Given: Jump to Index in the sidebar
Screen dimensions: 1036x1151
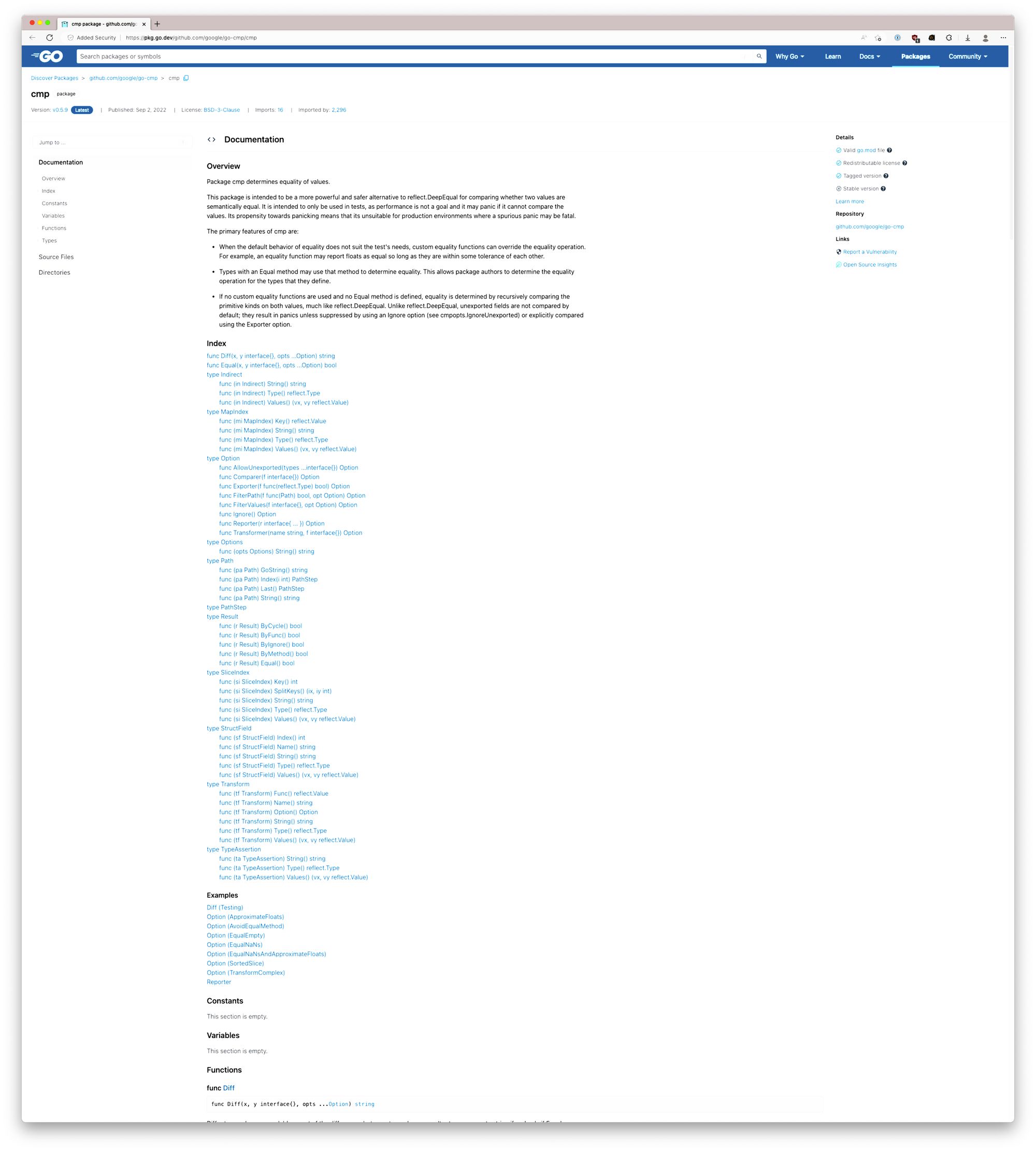Looking at the screenshot, I should click(48, 191).
